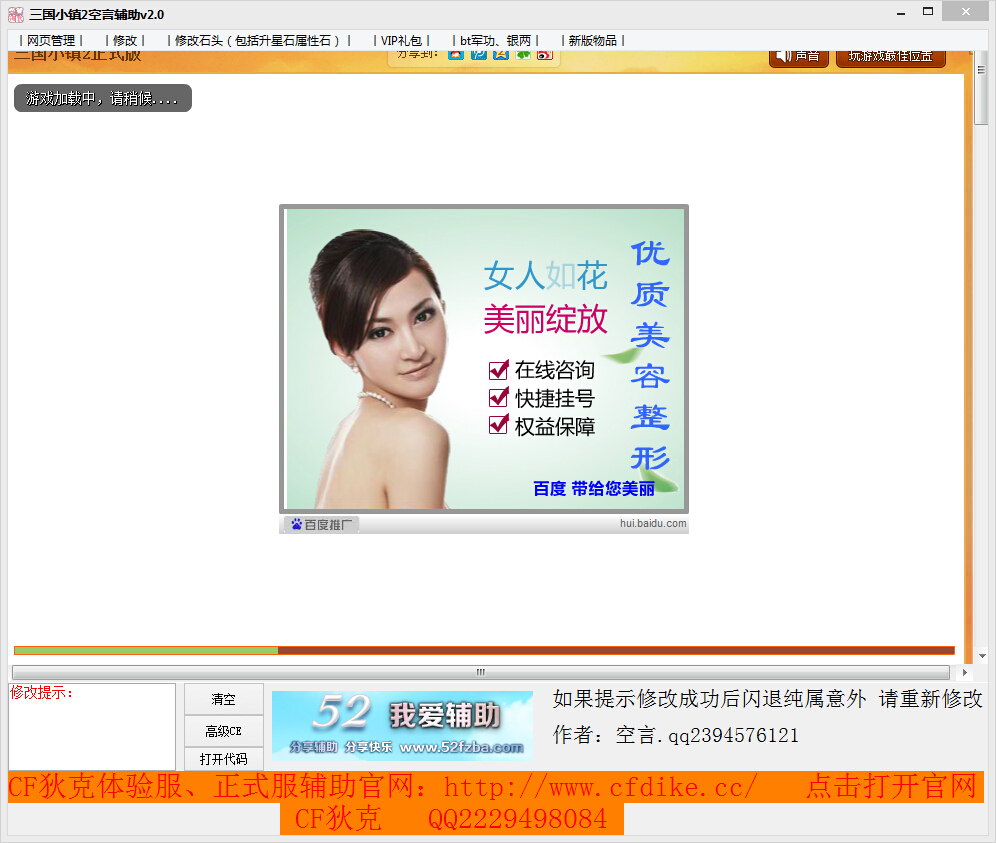Click the vertical scrollbar thumb
This screenshot has height=843, width=996.
point(981,88)
